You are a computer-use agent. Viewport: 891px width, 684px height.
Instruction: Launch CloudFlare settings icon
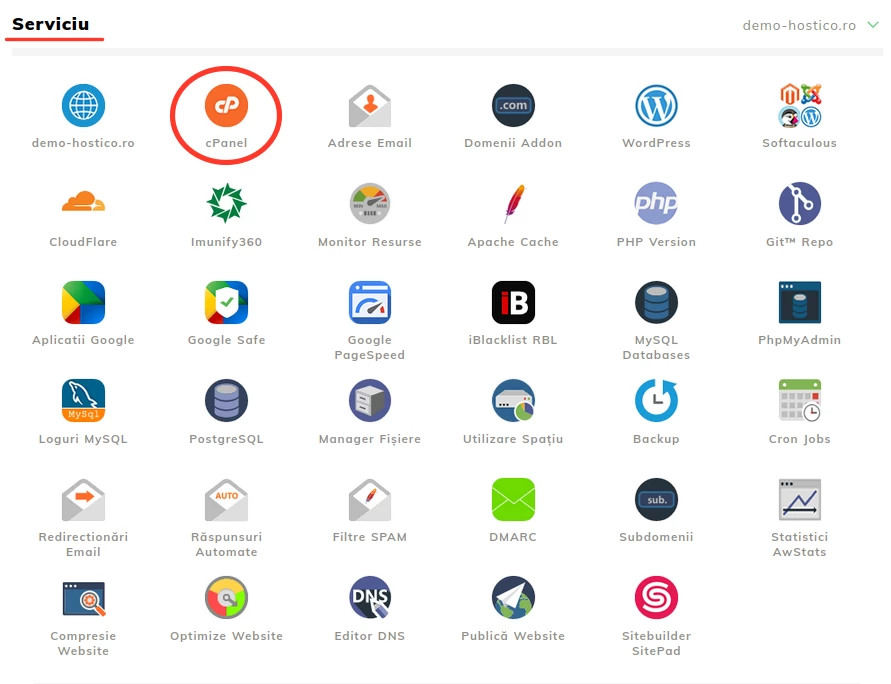coord(83,203)
